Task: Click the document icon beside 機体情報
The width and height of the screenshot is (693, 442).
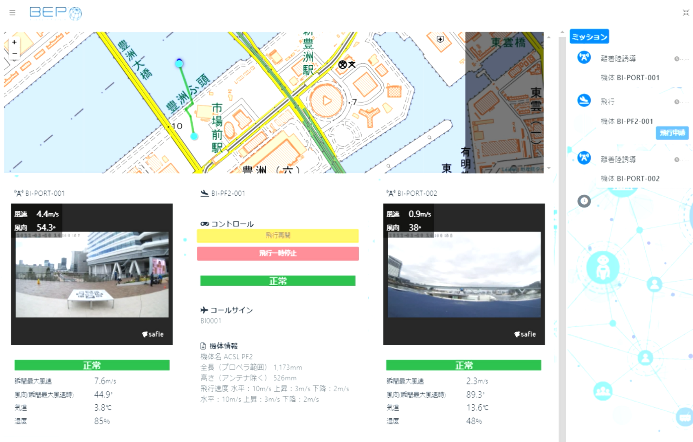Action: point(203,346)
